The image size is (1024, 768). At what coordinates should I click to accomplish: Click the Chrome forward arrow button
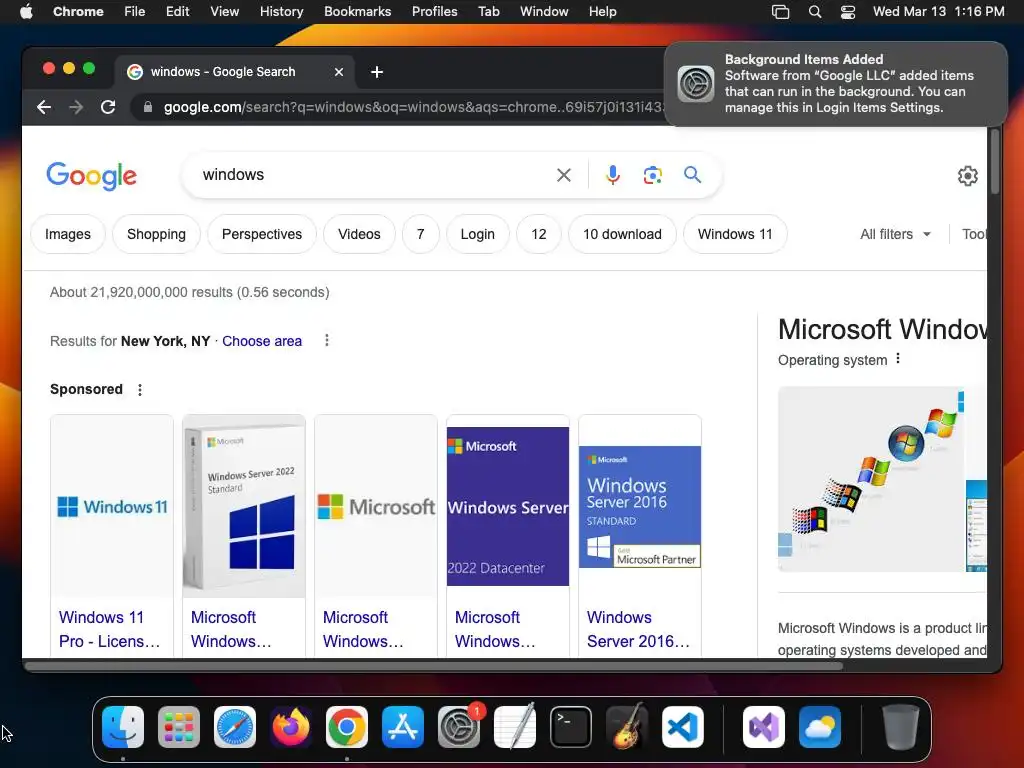pyautogui.click(x=76, y=107)
